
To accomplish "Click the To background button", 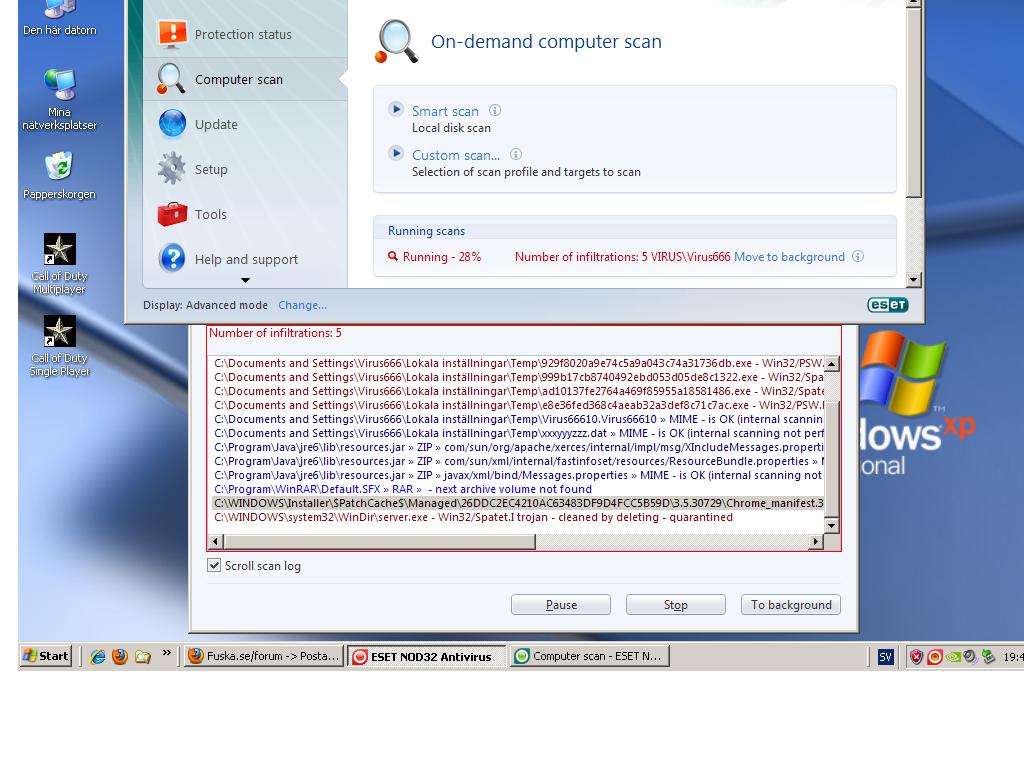I will click(x=791, y=605).
